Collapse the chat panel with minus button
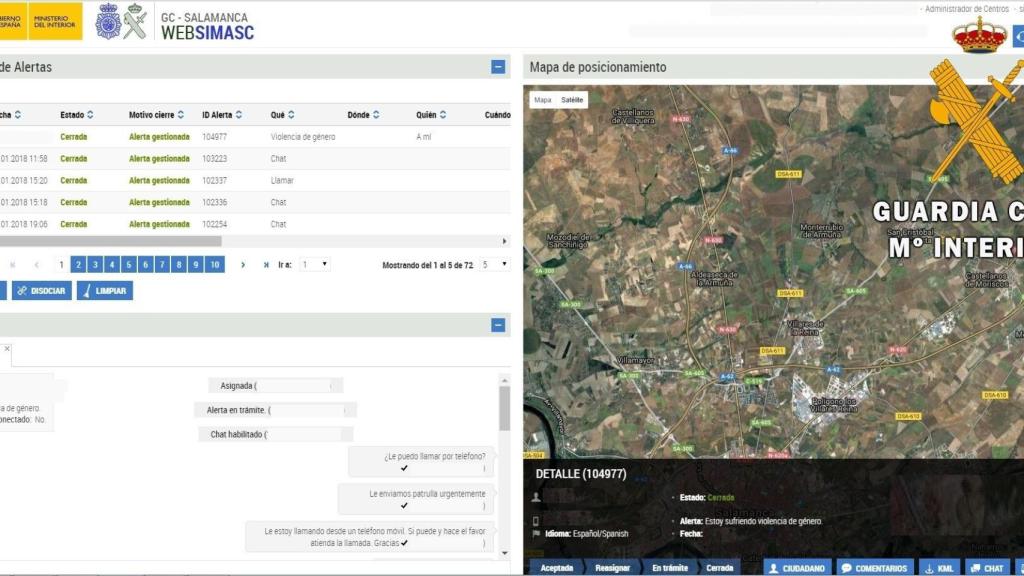The width and height of the screenshot is (1024, 576). pos(498,325)
